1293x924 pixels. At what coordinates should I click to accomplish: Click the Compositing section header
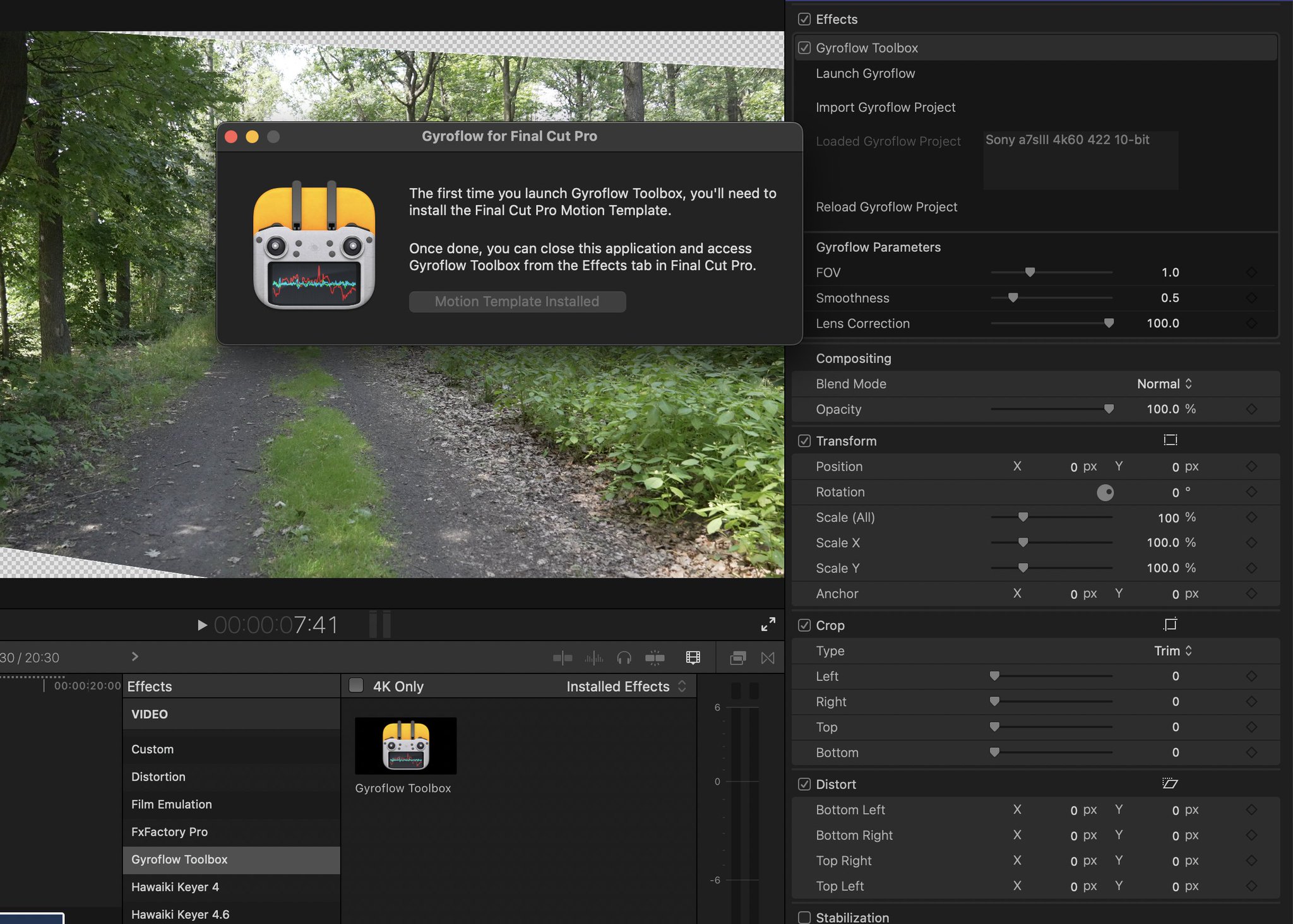point(854,358)
